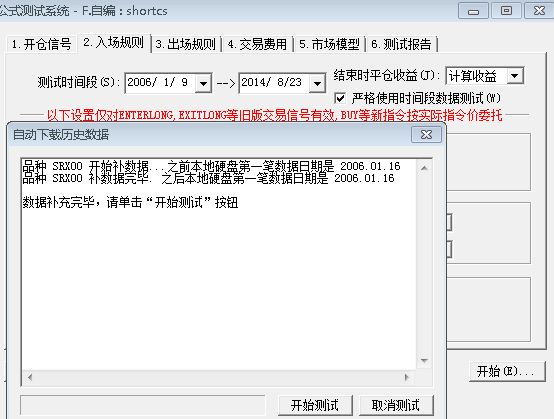Click the log horizontal scrollbar left arrow
Image resolution: width=554 pixels, height=419 pixels.
pos(30,377)
